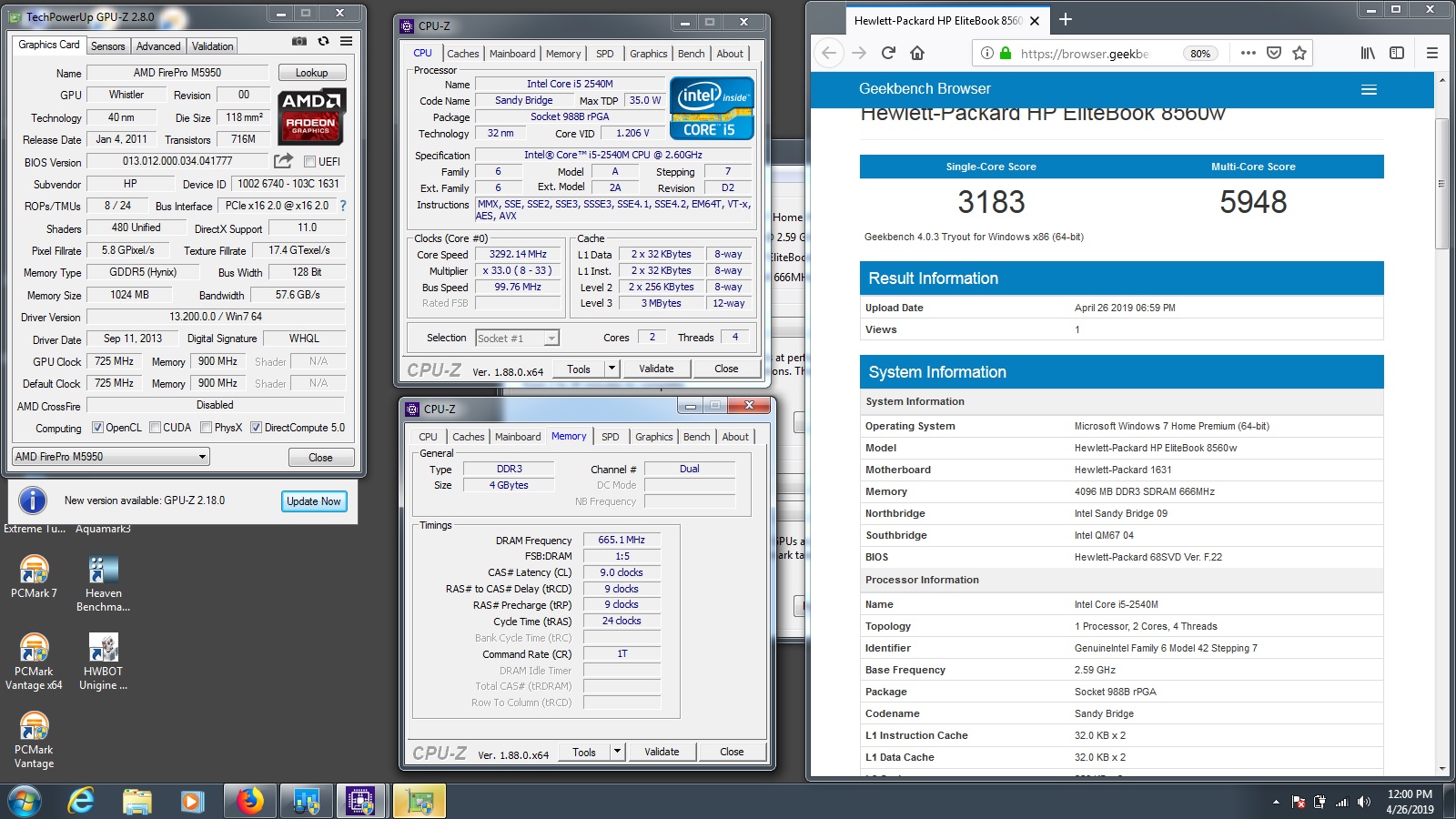Click the Intel Core i5 logo

712,107
